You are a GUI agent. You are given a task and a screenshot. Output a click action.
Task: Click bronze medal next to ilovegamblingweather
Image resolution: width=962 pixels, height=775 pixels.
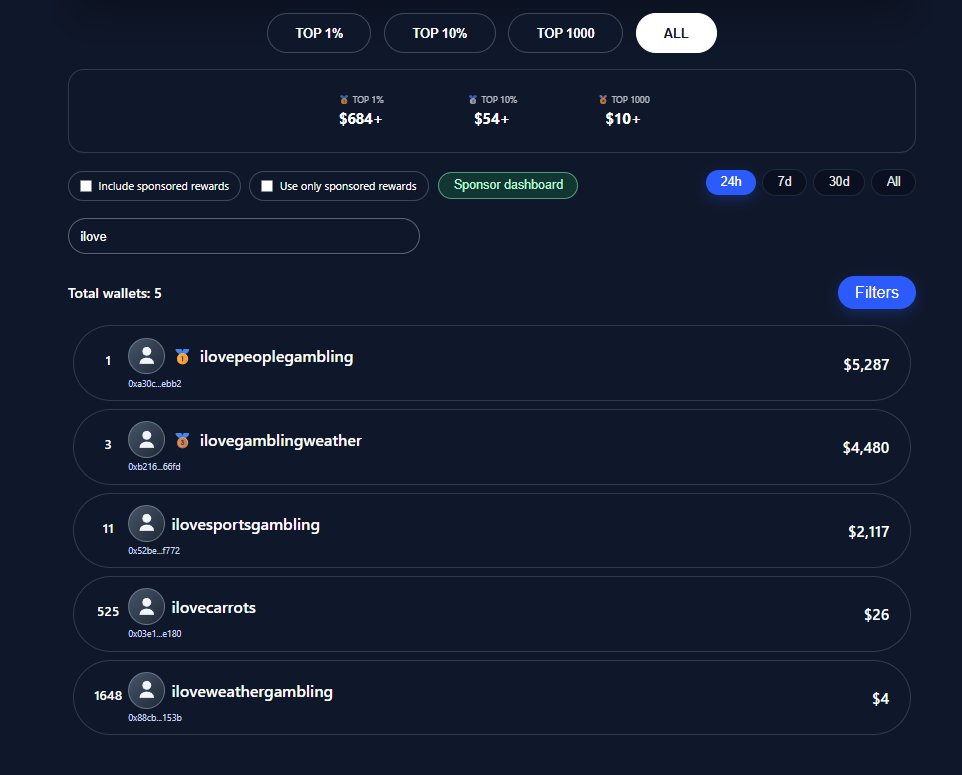182,440
